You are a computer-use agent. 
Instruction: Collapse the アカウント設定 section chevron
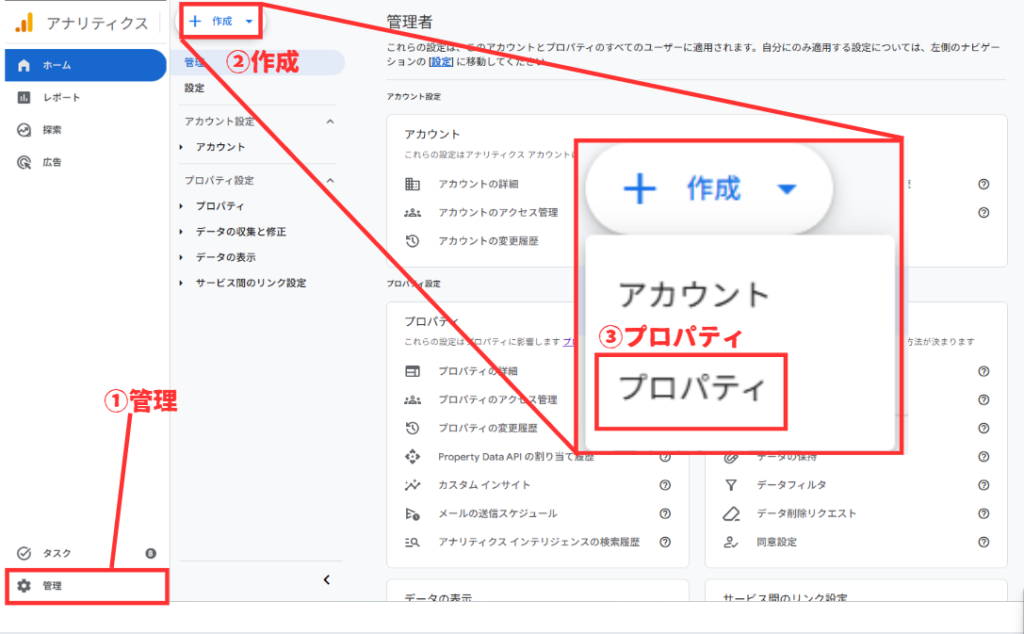330,121
